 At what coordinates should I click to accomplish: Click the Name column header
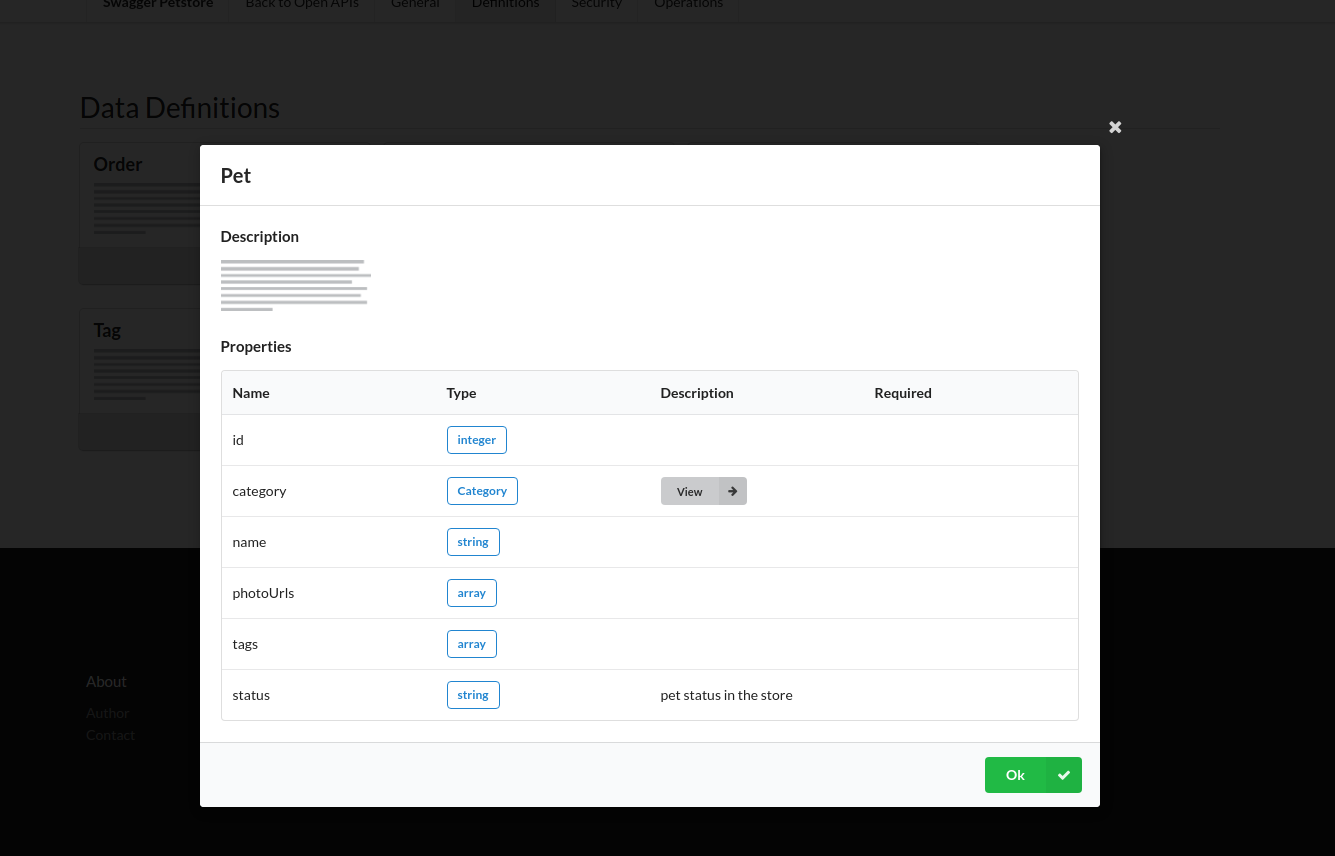251,393
